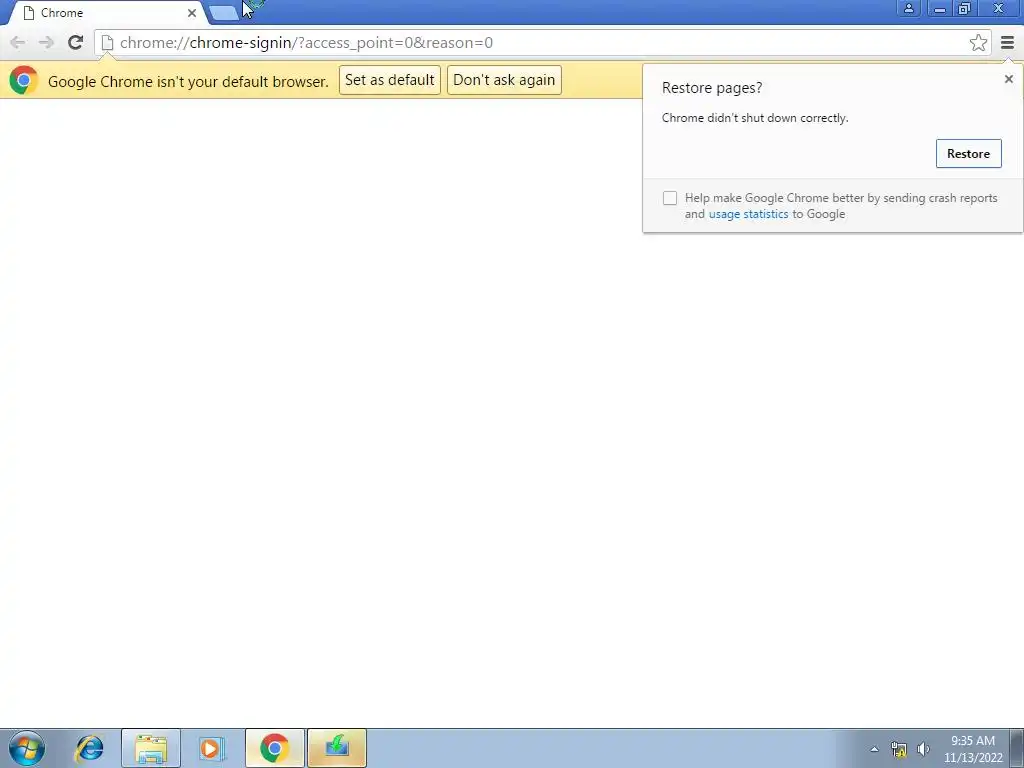Open the Chrome profile user button
1024x768 pixels.
tap(908, 8)
